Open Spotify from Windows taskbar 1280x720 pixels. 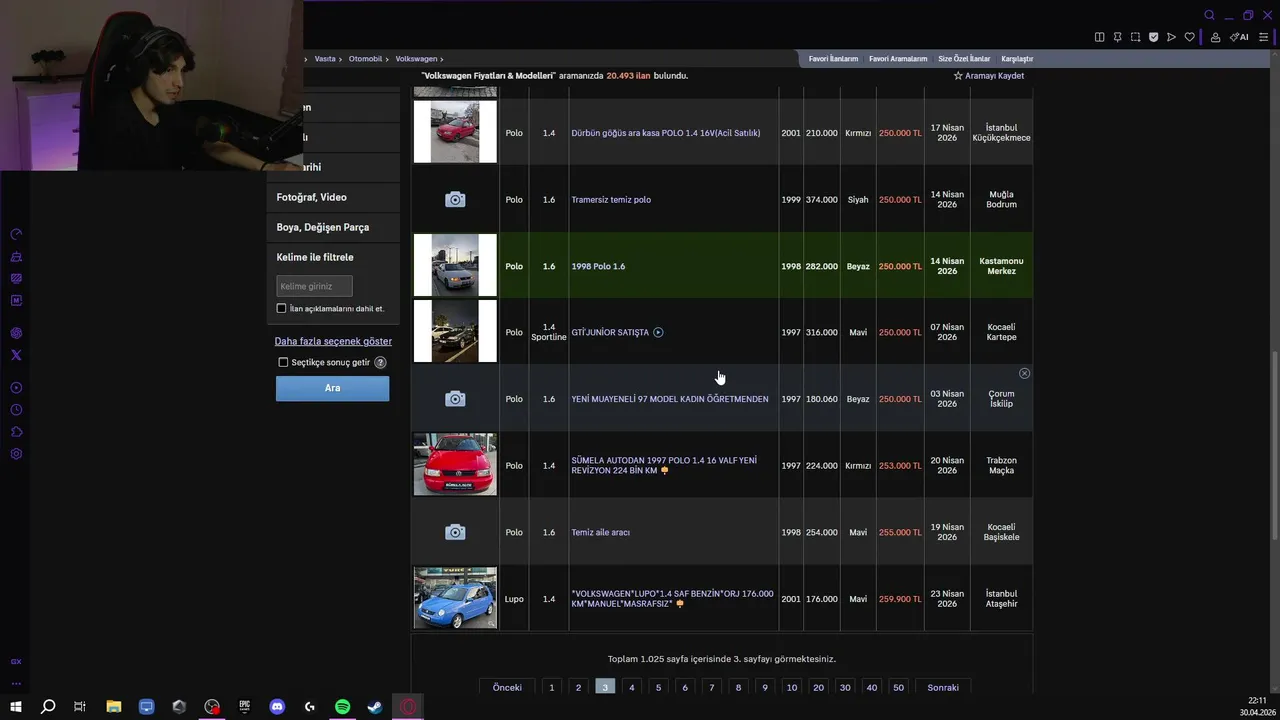(x=342, y=706)
